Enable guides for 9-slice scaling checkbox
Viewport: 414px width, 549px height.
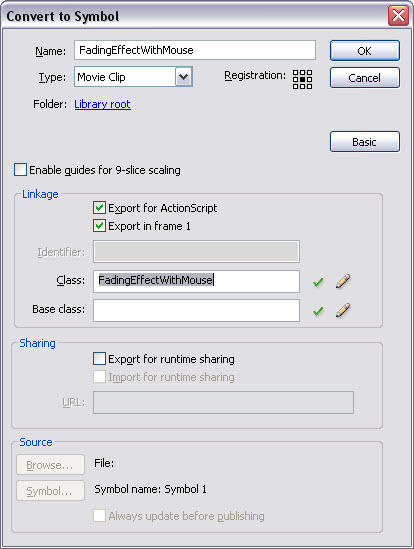pyautogui.click(x=20, y=170)
